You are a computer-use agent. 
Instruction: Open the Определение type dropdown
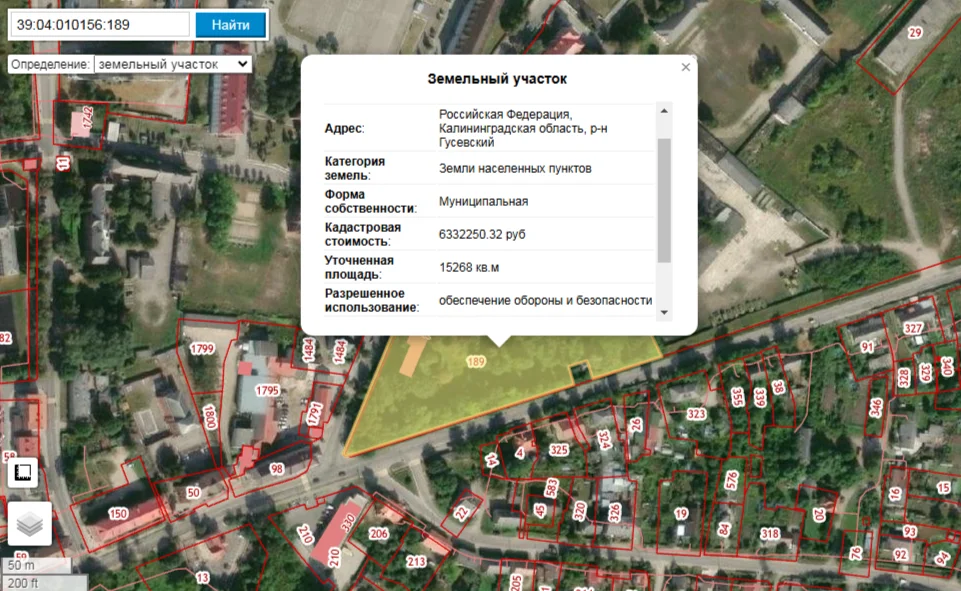[173, 64]
